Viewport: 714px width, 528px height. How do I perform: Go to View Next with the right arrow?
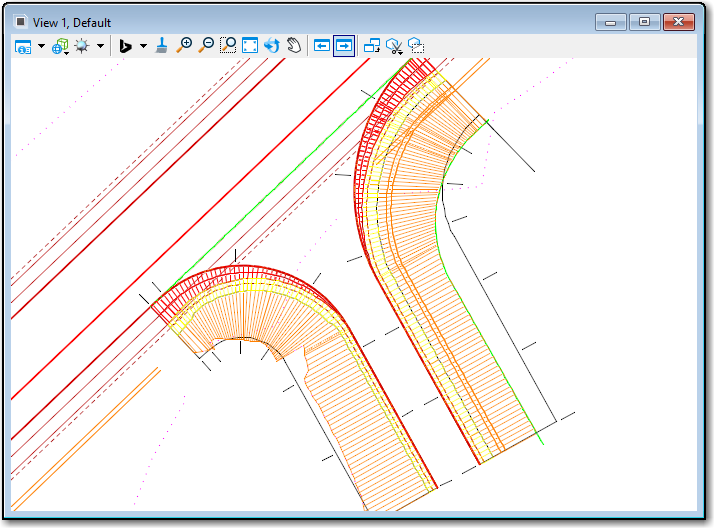point(344,46)
